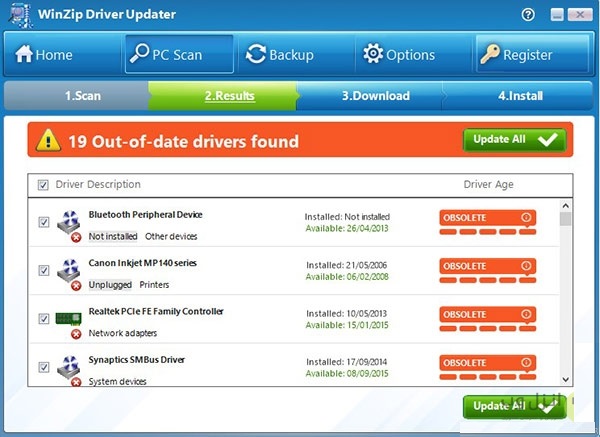600x437 pixels.
Task: Click info icon on Realtek OBSOLETE badge
Action: point(526,314)
